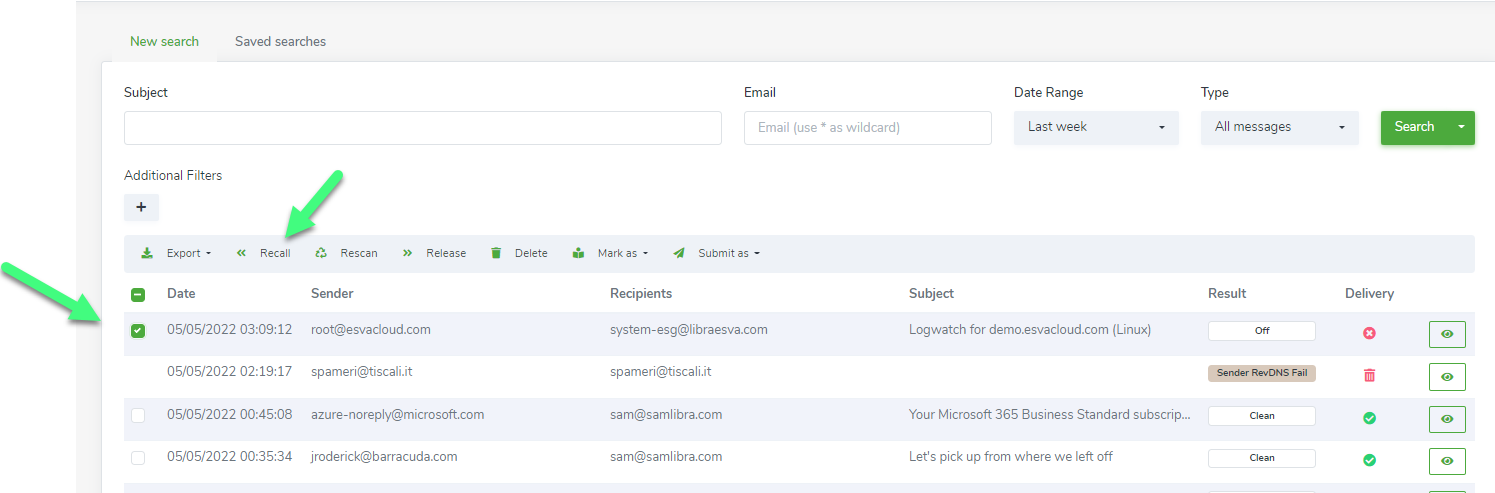
Task: Click the Rescan recycle icon
Action: click(321, 253)
